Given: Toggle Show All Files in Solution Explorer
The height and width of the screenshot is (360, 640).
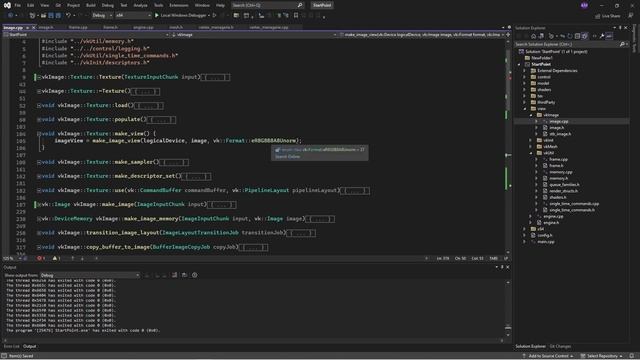Looking at the screenshot, I should 584,36.
